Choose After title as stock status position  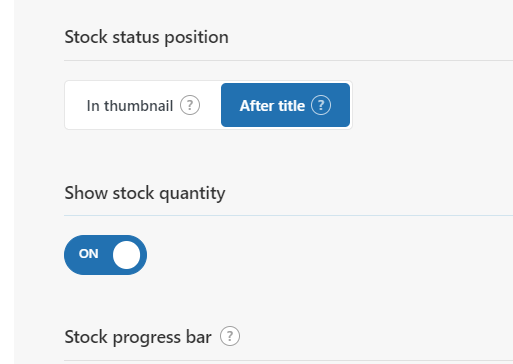click(x=285, y=105)
